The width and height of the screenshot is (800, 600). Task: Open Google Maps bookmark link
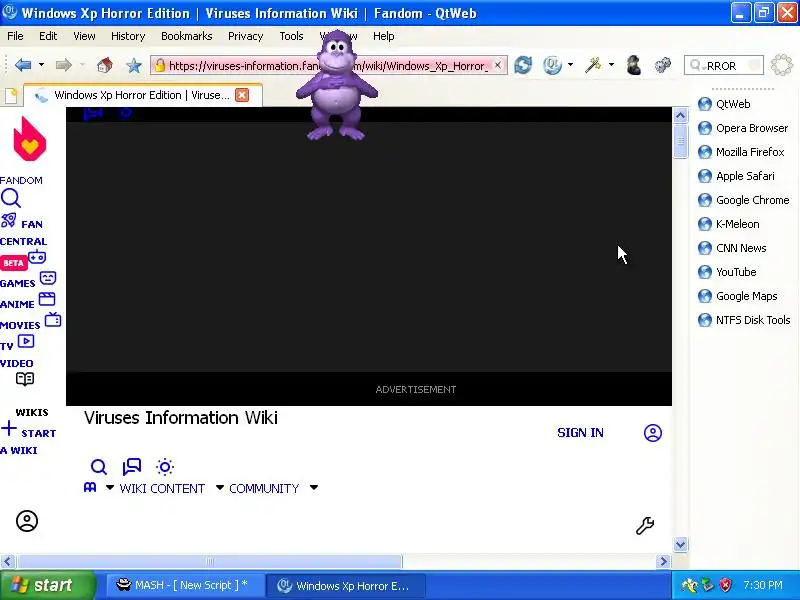tap(738, 296)
